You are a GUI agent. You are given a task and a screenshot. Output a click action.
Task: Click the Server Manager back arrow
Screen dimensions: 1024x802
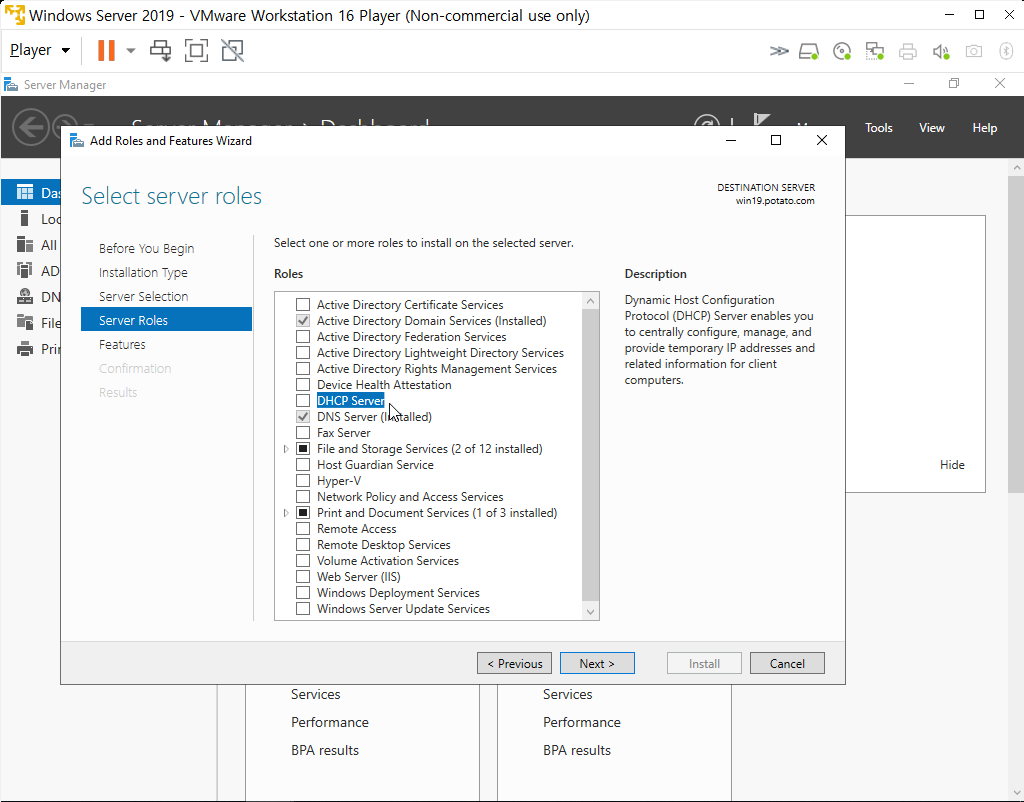pos(31,127)
